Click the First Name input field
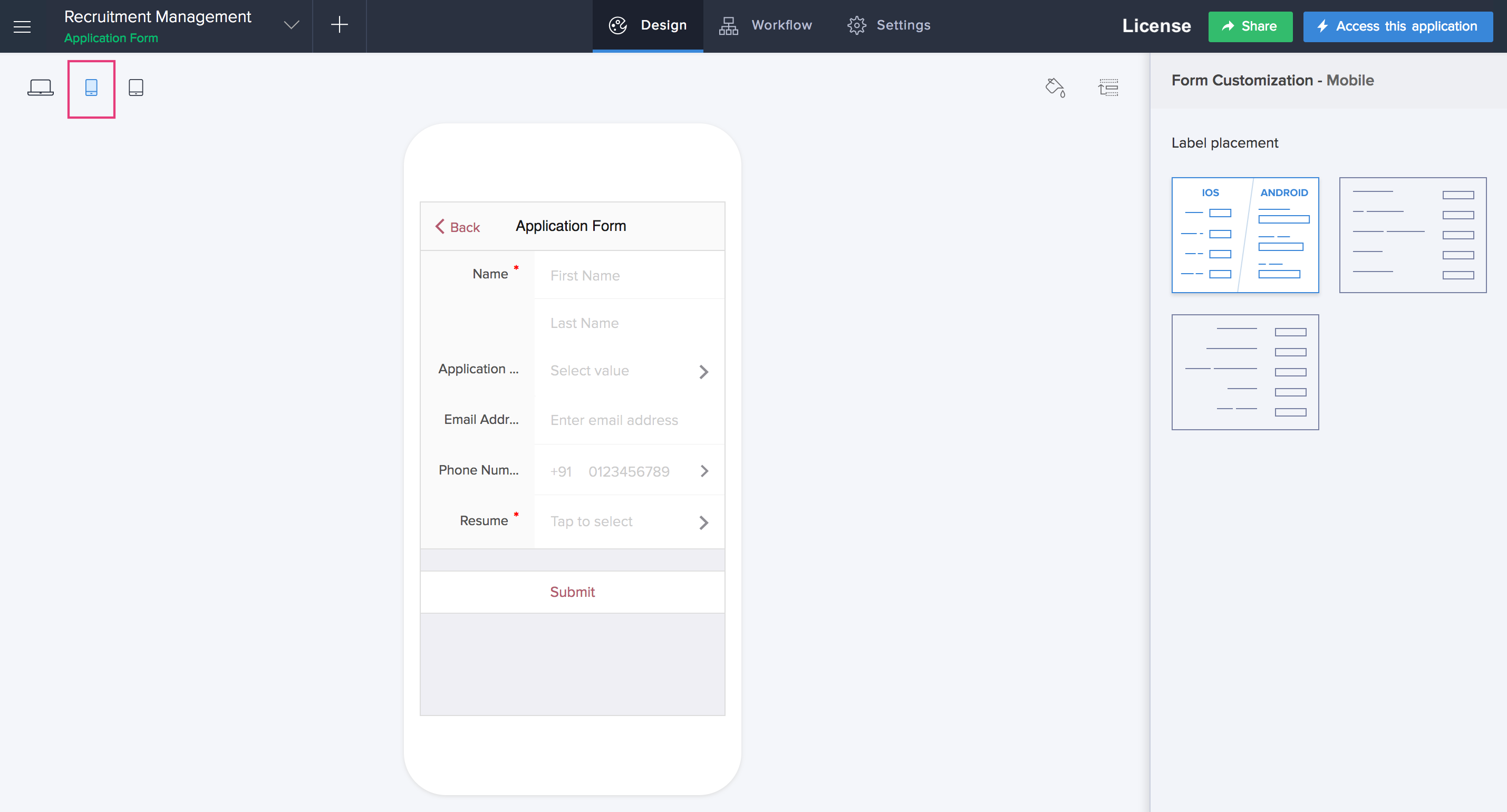The image size is (1507, 812). 629,276
